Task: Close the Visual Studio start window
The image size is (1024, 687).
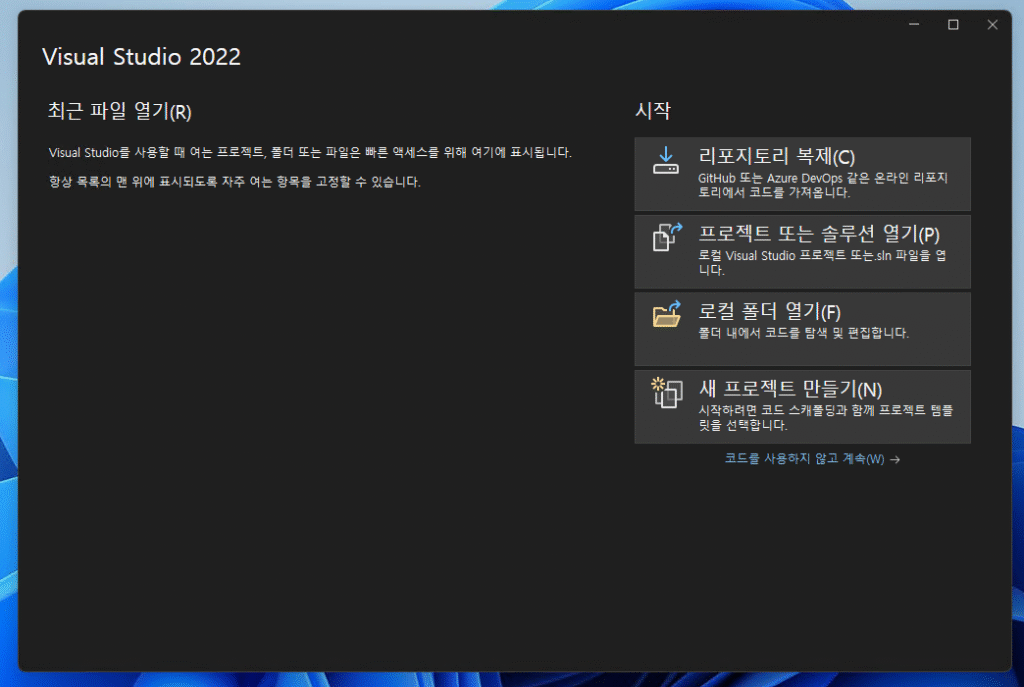Action: pos(992,24)
